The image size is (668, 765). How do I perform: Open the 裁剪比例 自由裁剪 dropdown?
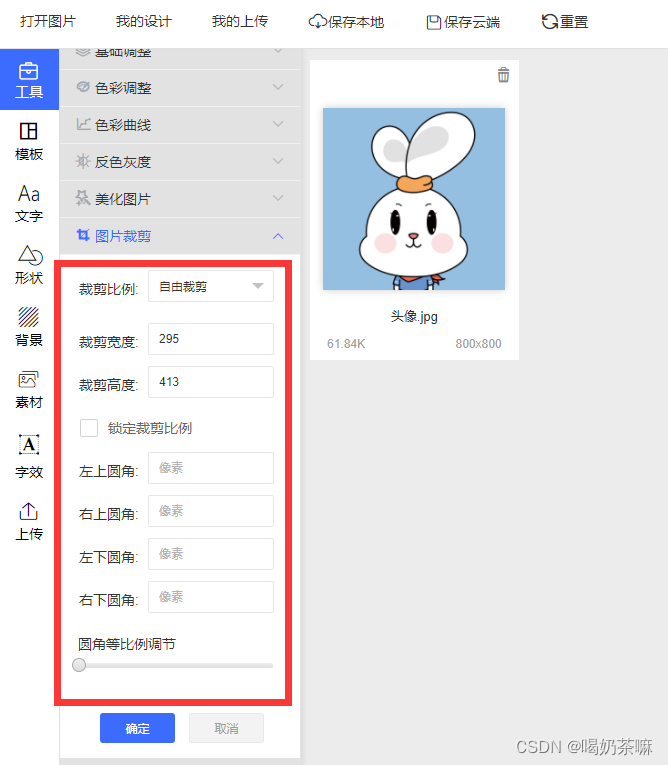click(211, 286)
